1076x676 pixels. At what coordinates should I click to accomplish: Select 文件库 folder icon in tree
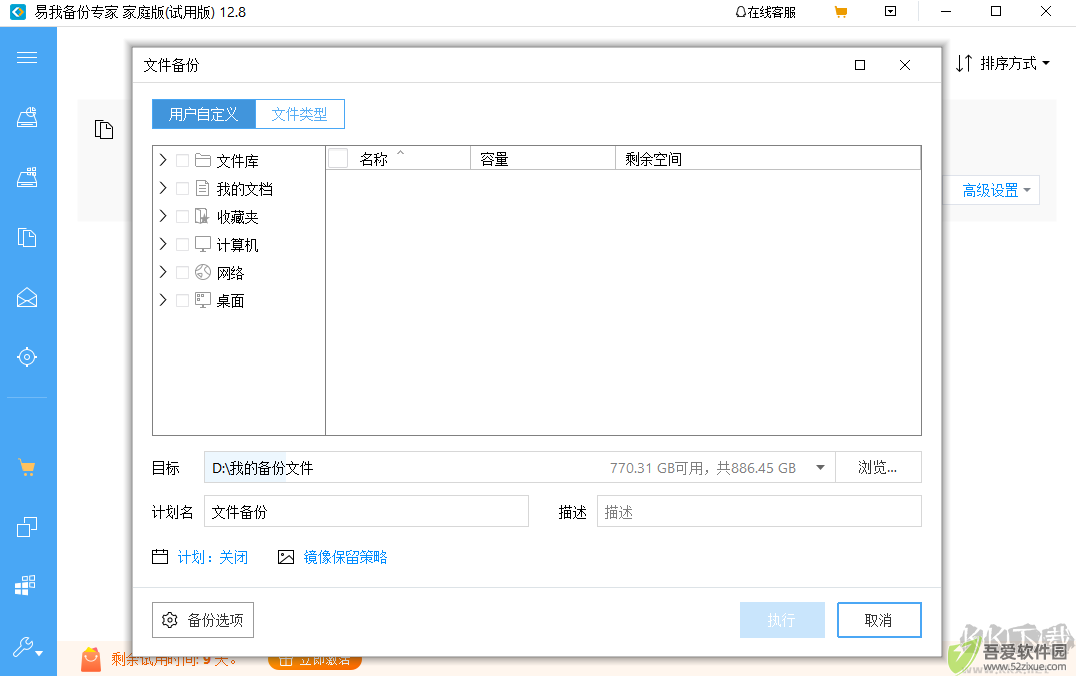(202, 160)
